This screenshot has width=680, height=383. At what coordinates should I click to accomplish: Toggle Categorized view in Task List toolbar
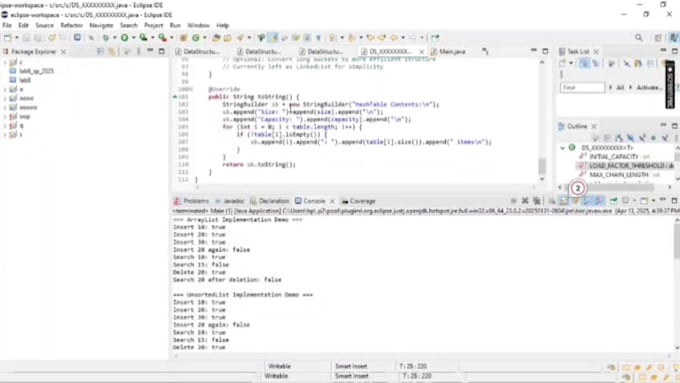(x=584, y=64)
